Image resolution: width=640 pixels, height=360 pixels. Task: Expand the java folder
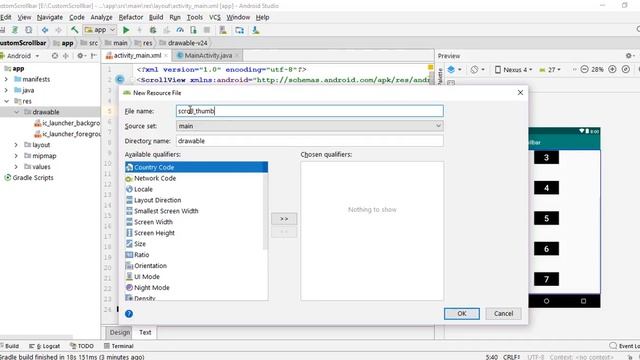click(x=6, y=90)
